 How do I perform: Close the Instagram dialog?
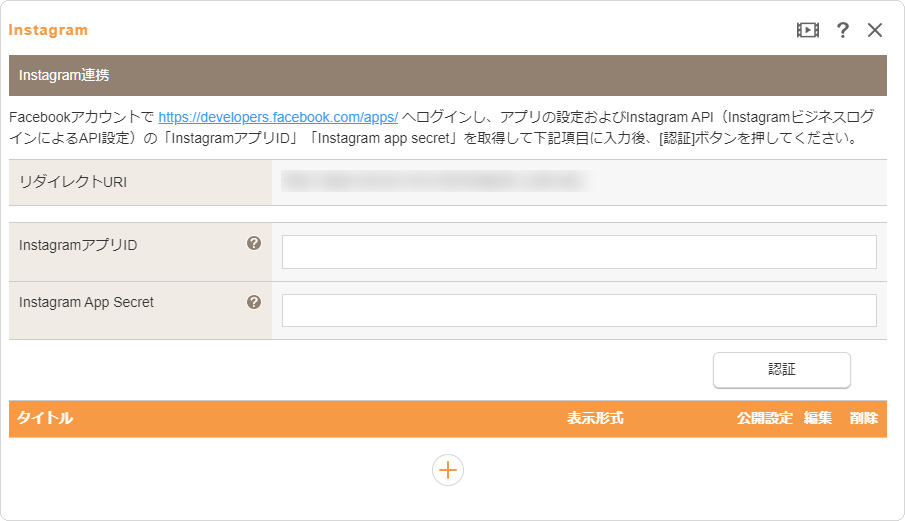click(875, 30)
